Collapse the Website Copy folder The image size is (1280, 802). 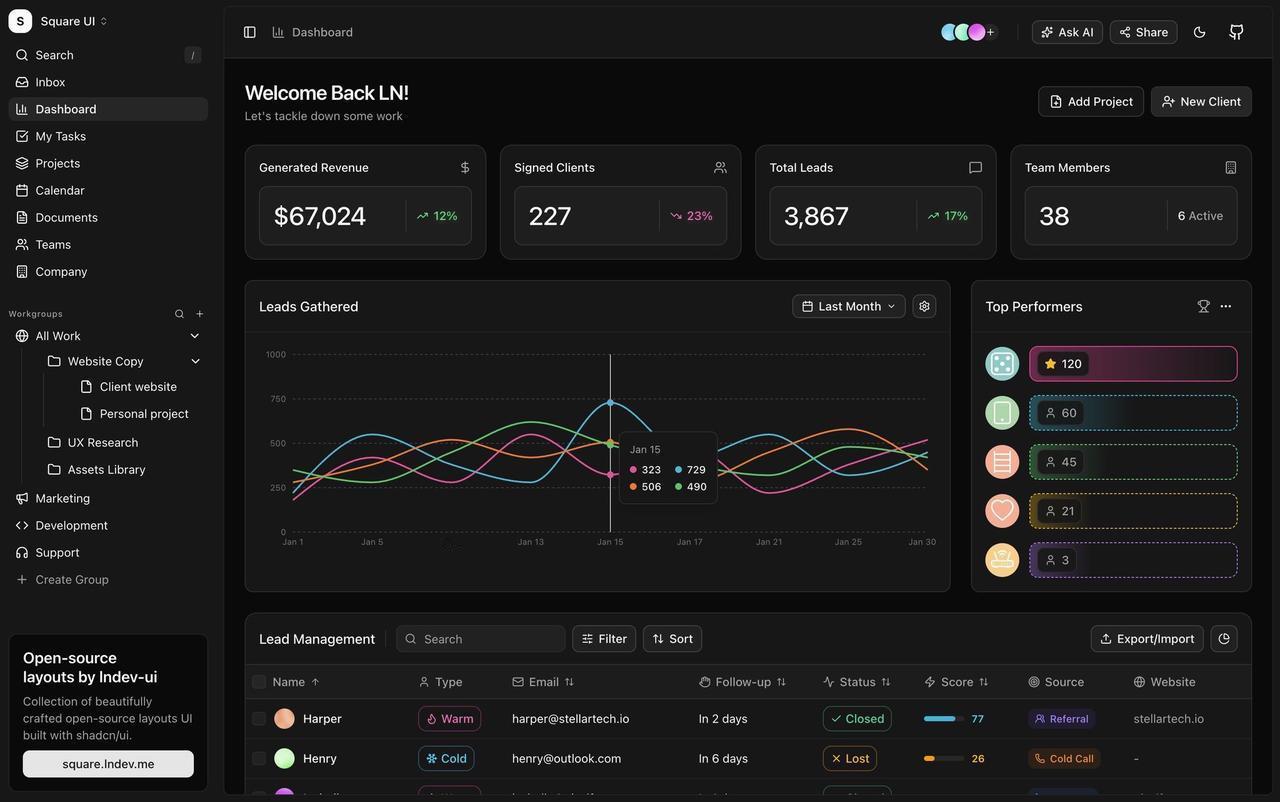[x=195, y=361]
